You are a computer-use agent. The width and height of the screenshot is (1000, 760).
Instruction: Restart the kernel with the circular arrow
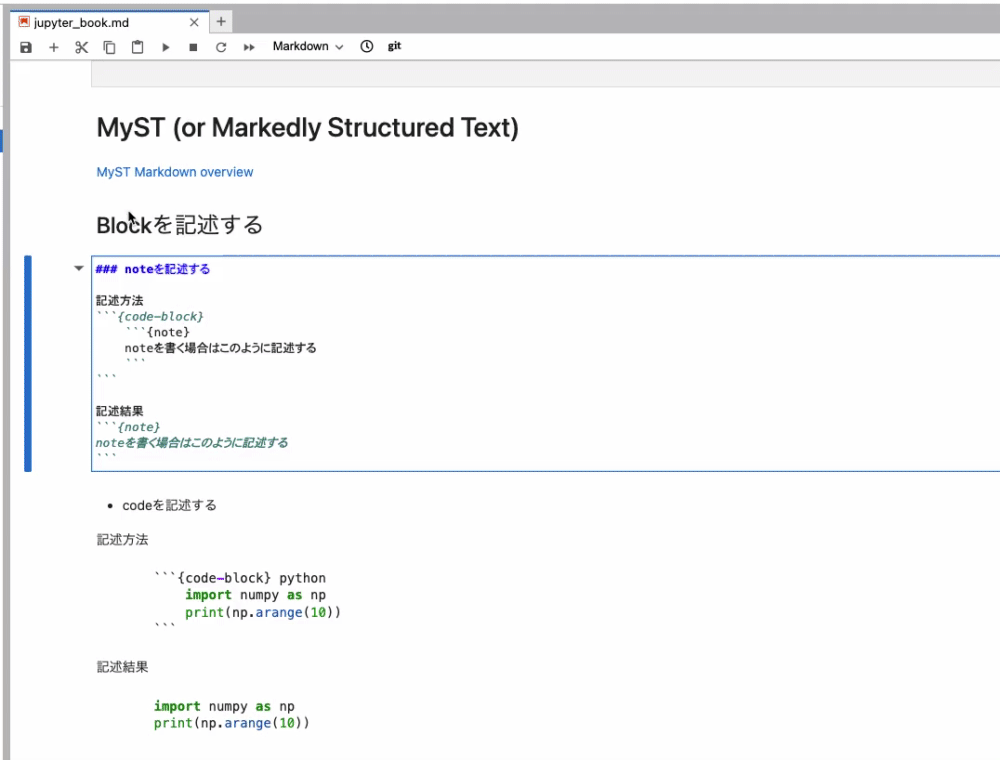point(221,47)
